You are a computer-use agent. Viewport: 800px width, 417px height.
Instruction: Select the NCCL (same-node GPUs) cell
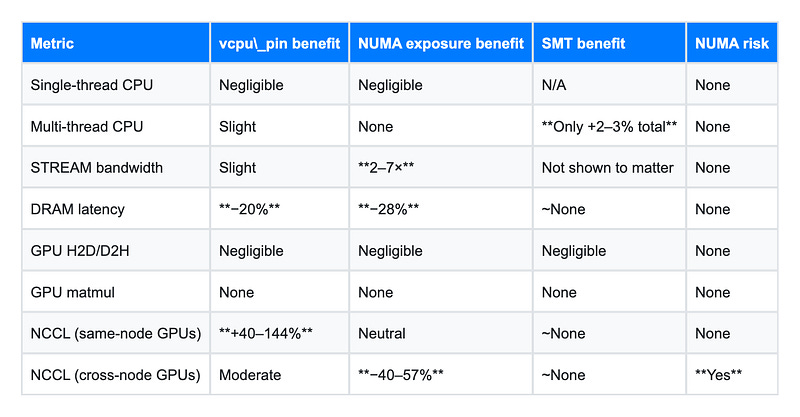pyautogui.click(x=116, y=333)
